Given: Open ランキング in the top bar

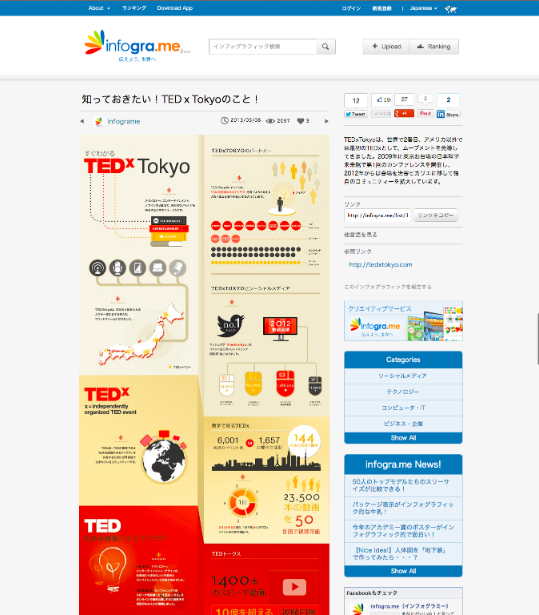Looking at the screenshot, I should (x=134, y=8).
